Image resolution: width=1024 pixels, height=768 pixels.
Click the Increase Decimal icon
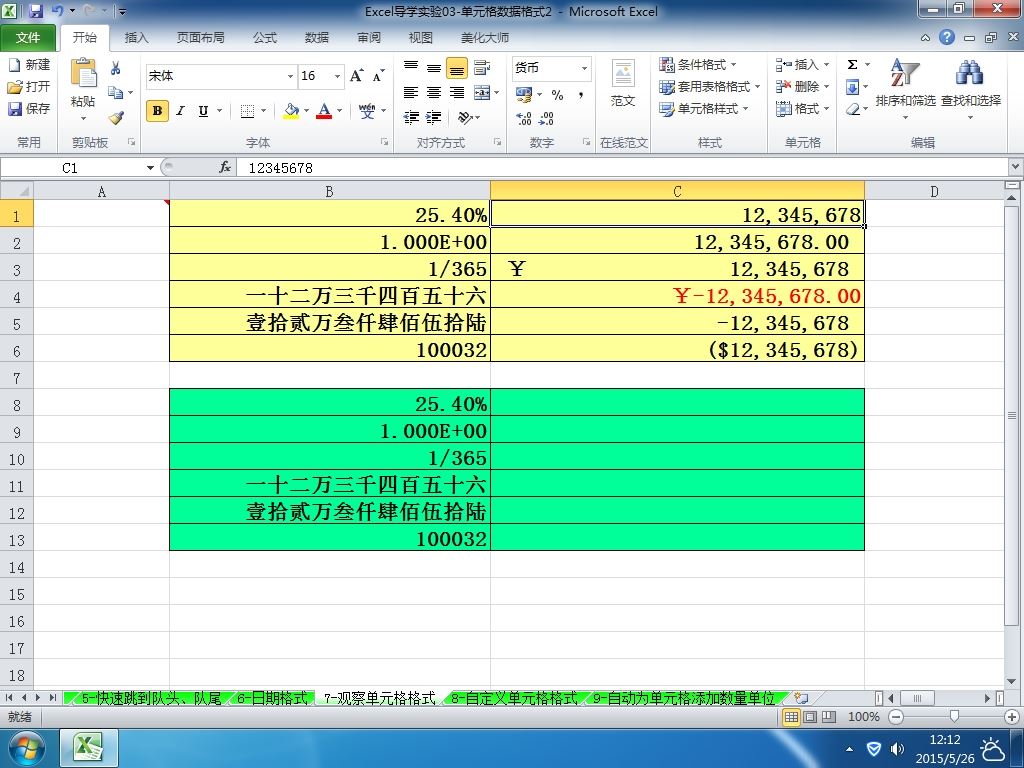tap(524, 118)
